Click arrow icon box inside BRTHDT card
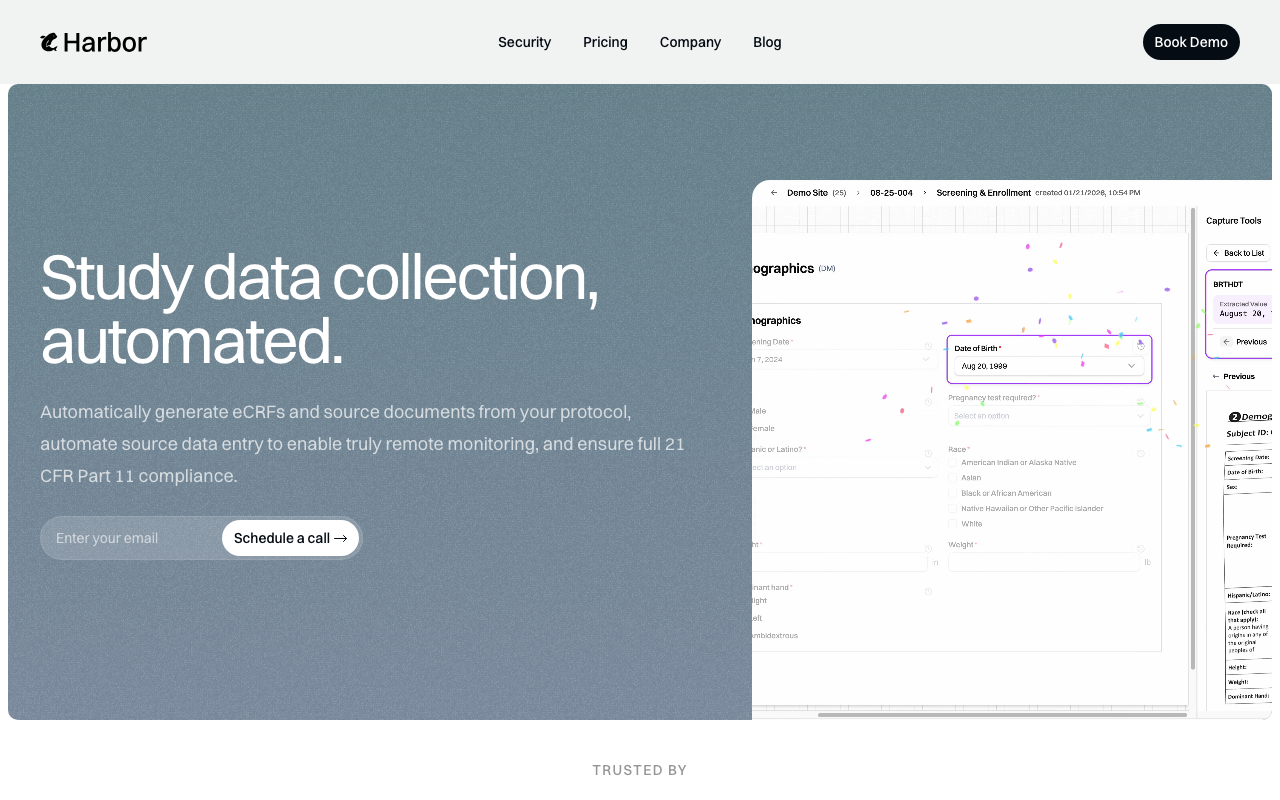This screenshot has width=1280, height=800. tap(1227, 341)
